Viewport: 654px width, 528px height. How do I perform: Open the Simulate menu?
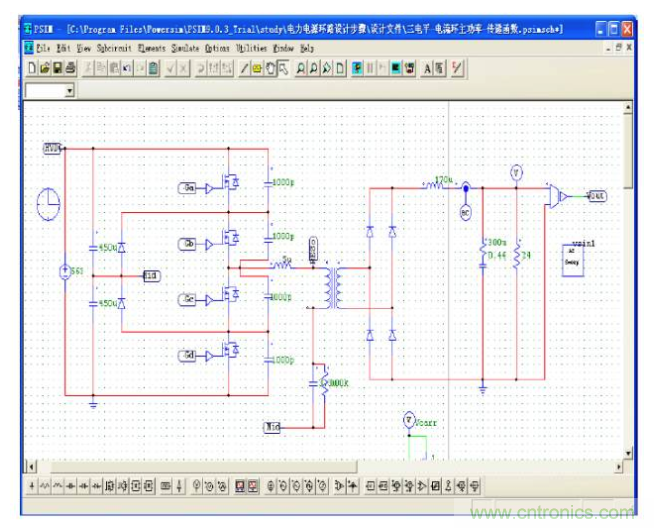tap(185, 47)
